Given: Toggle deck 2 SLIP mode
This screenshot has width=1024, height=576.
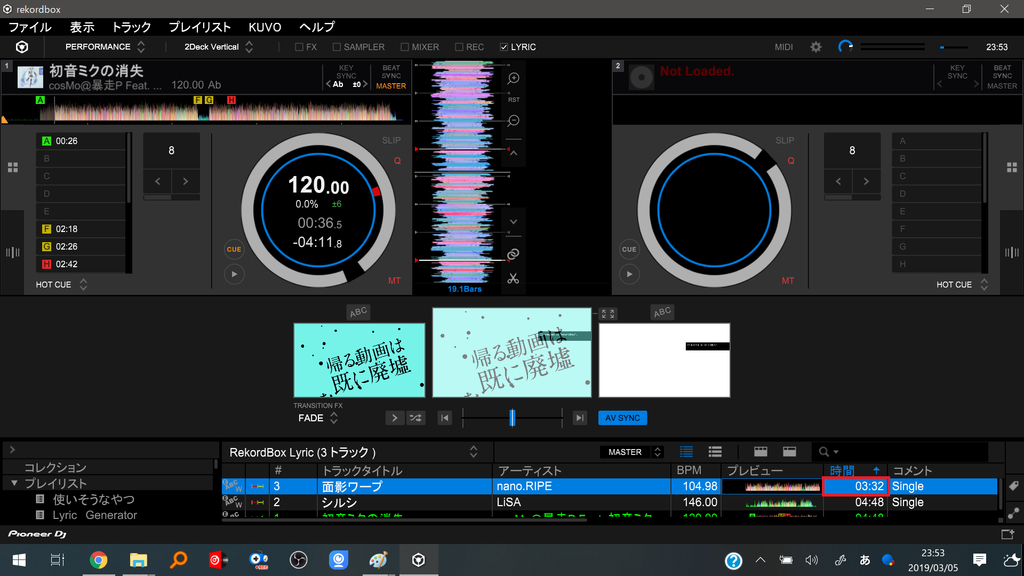Looking at the screenshot, I should 785,140.
